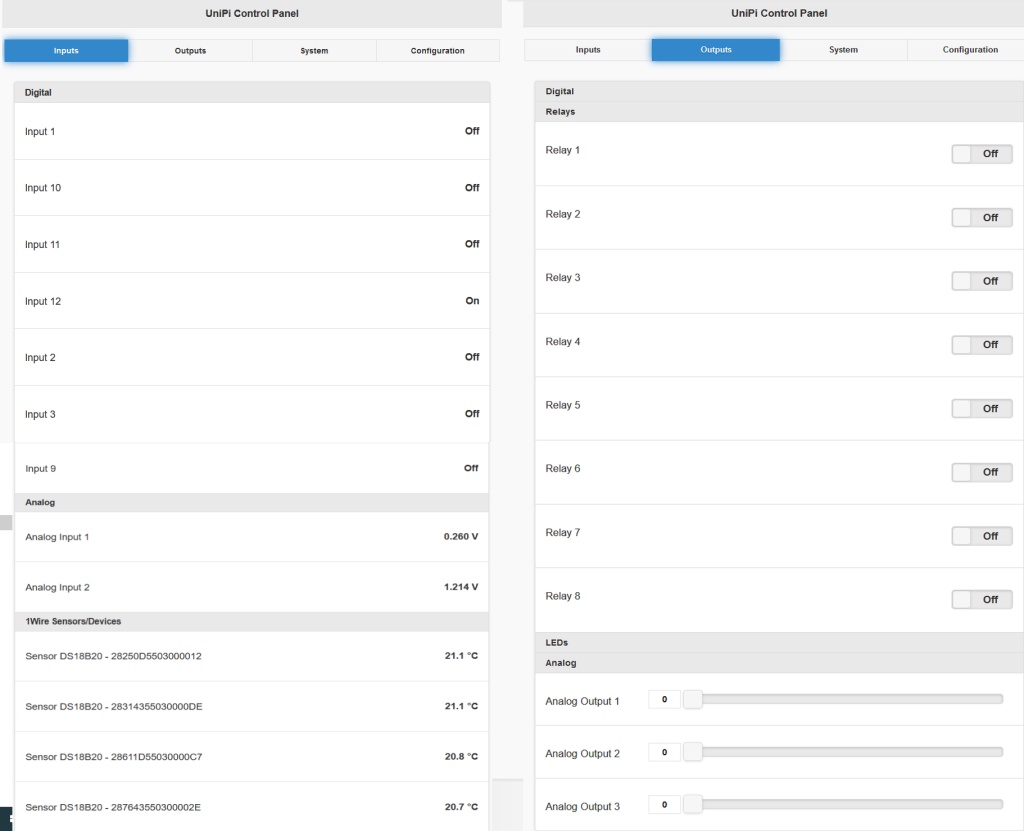Click the 1Wire Sensors/Devices header
Viewport: 1024px width, 831px height.
point(251,621)
